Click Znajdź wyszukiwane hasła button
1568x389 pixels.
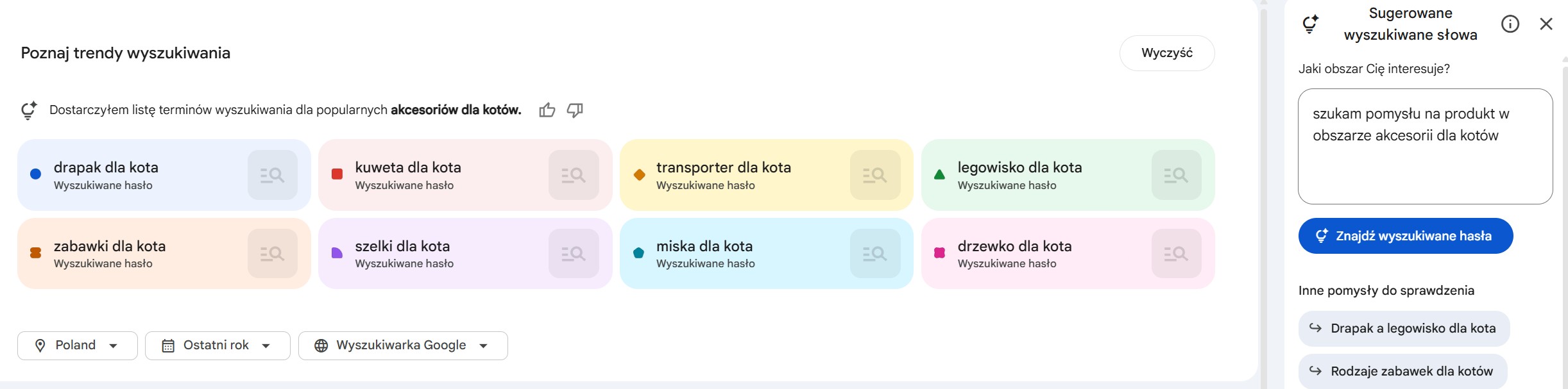point(1405,236)
